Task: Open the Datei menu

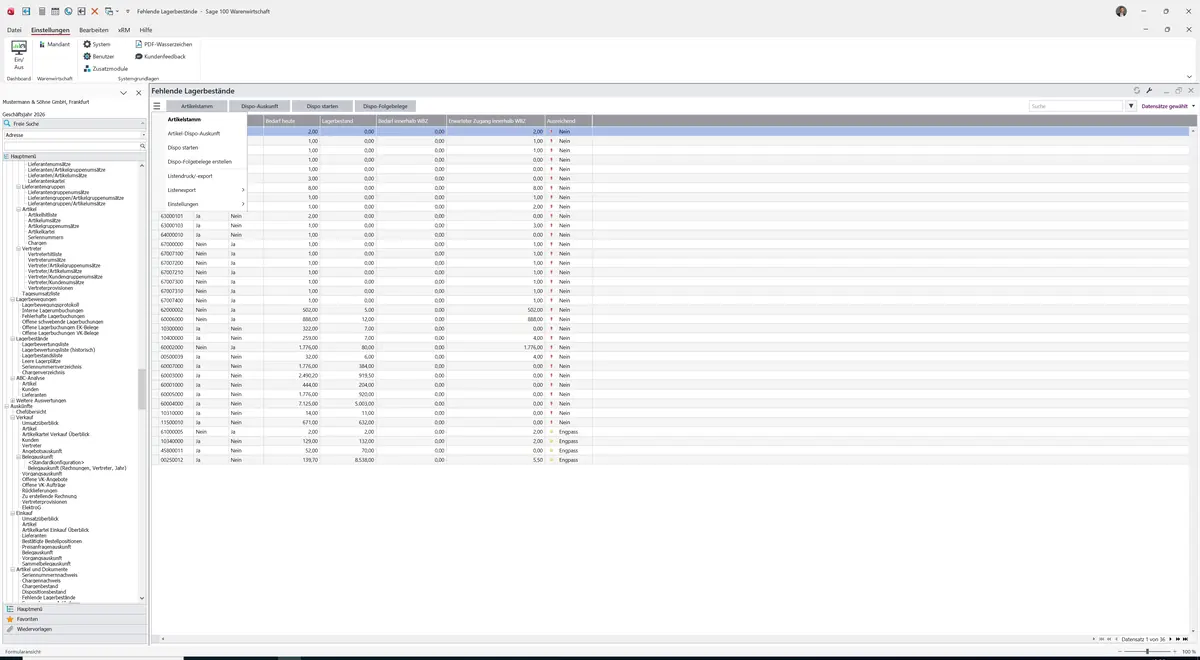Action: [14, 30]
